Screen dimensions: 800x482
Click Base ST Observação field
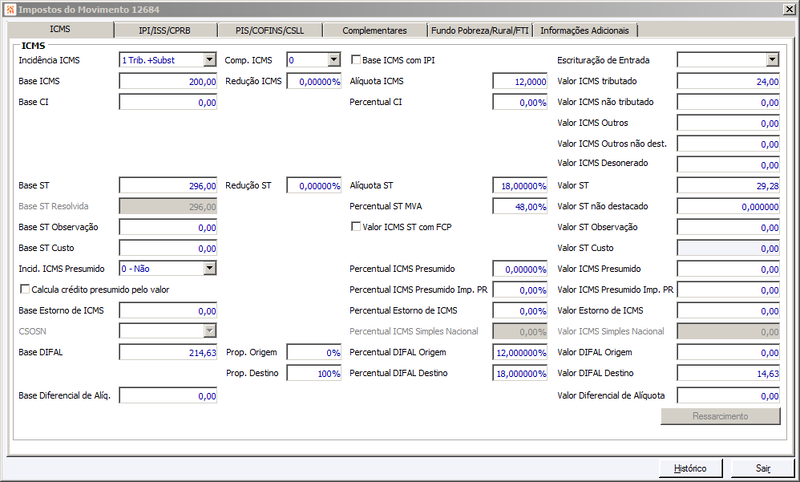tap(168, 227)
